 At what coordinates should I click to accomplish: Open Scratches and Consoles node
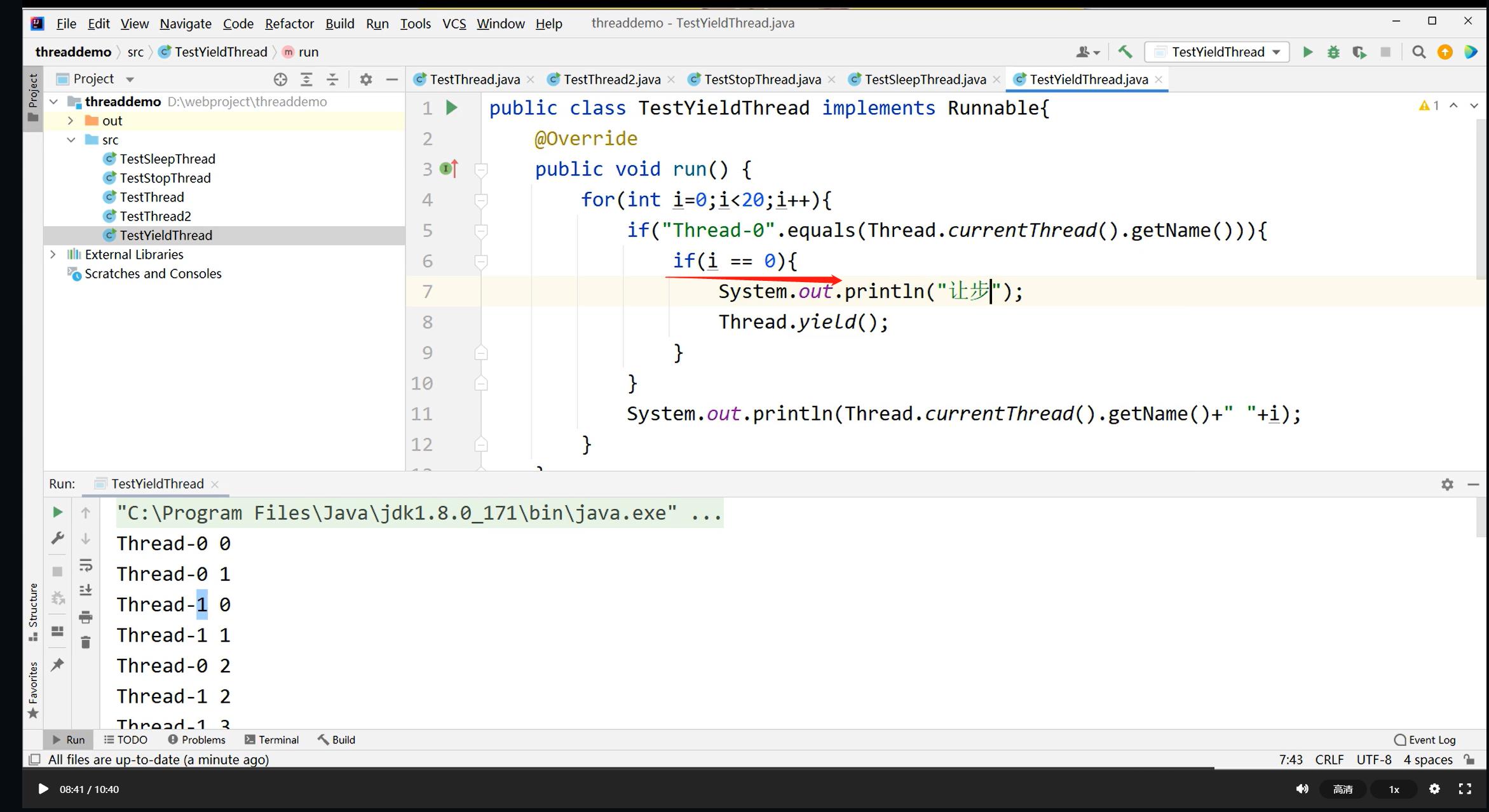click(x=153, y=274)
